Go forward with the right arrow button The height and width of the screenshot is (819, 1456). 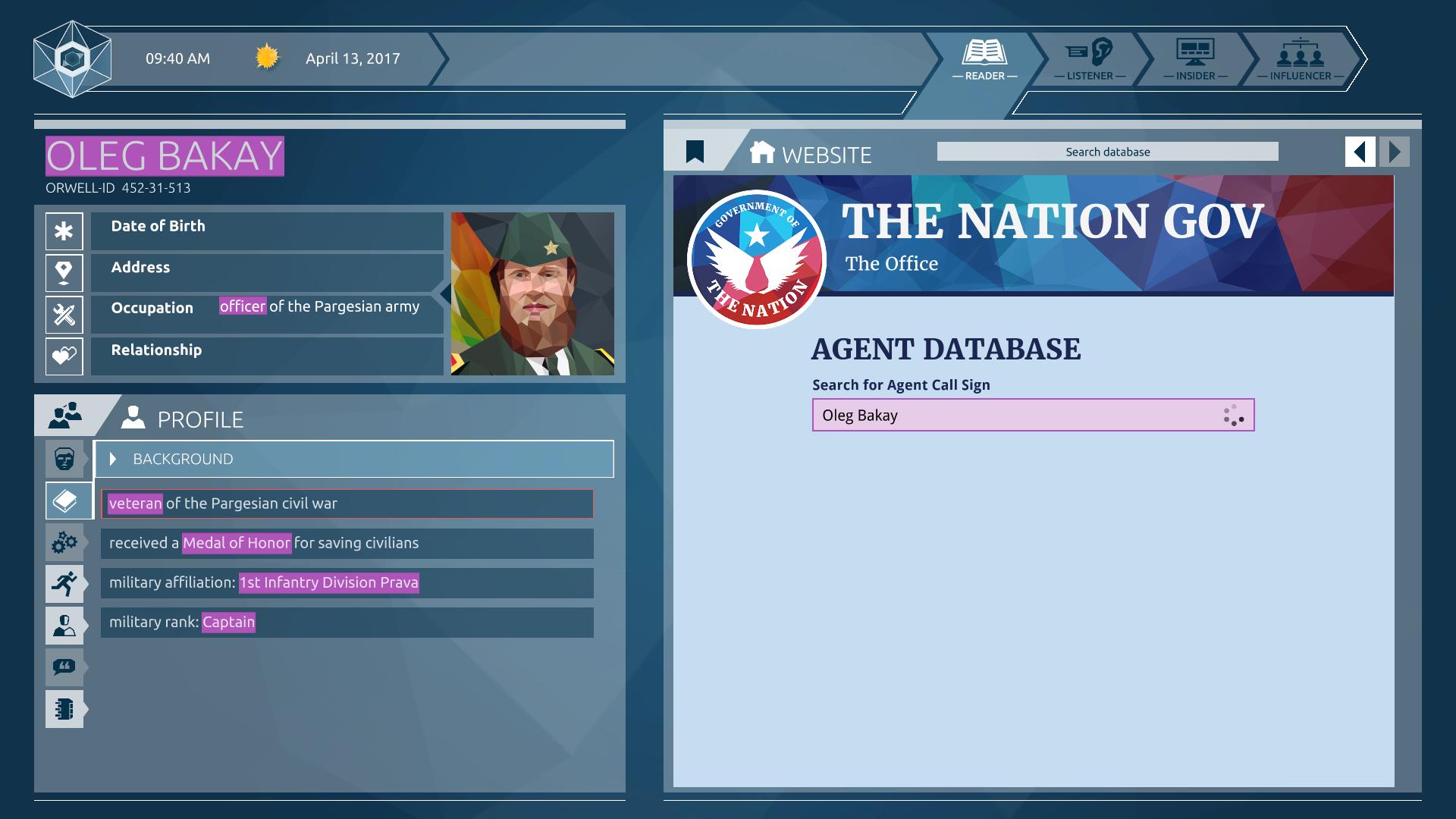click(1395, 152)
